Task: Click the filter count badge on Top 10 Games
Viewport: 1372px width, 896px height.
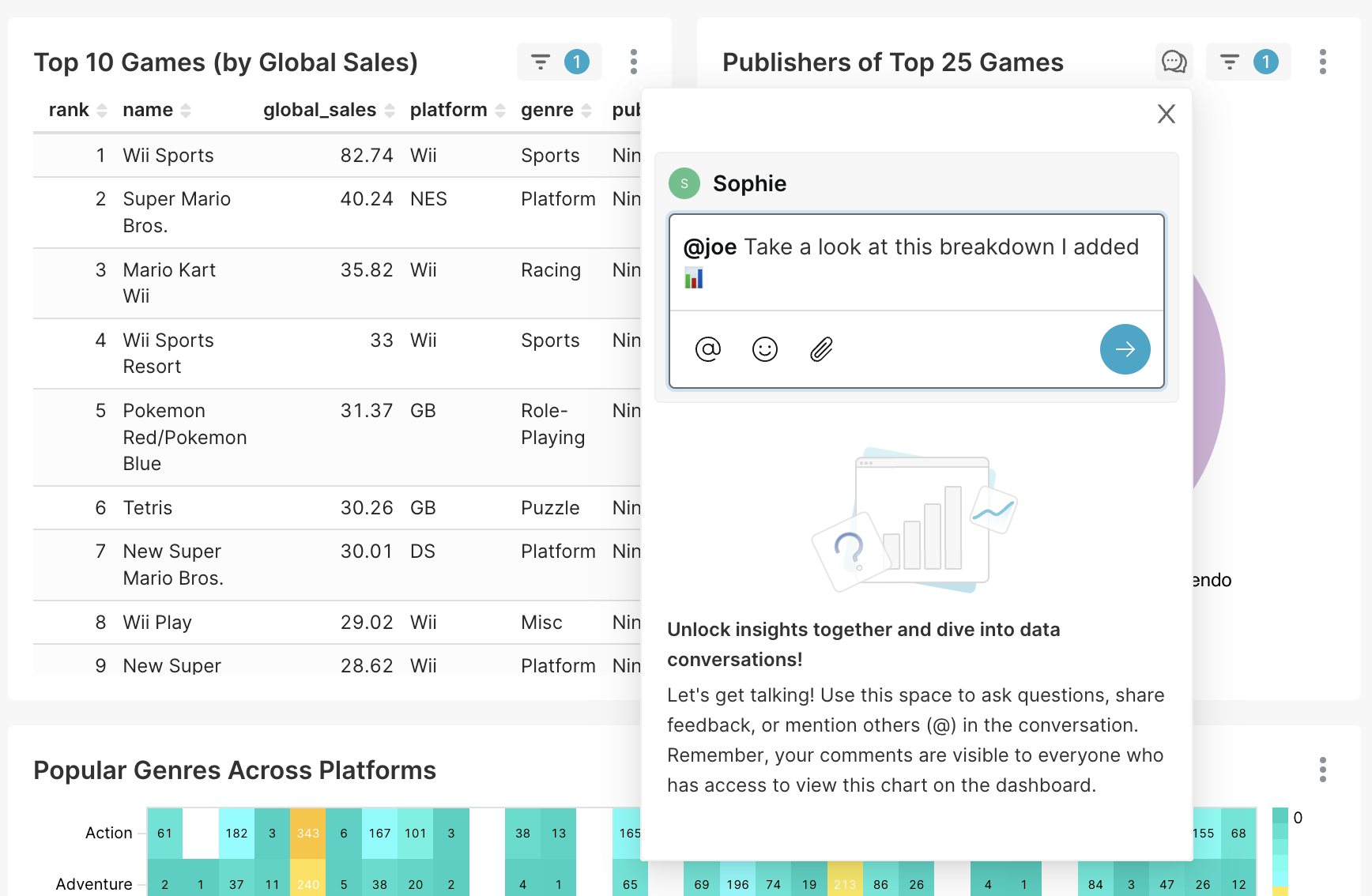Action: [577, 62]
